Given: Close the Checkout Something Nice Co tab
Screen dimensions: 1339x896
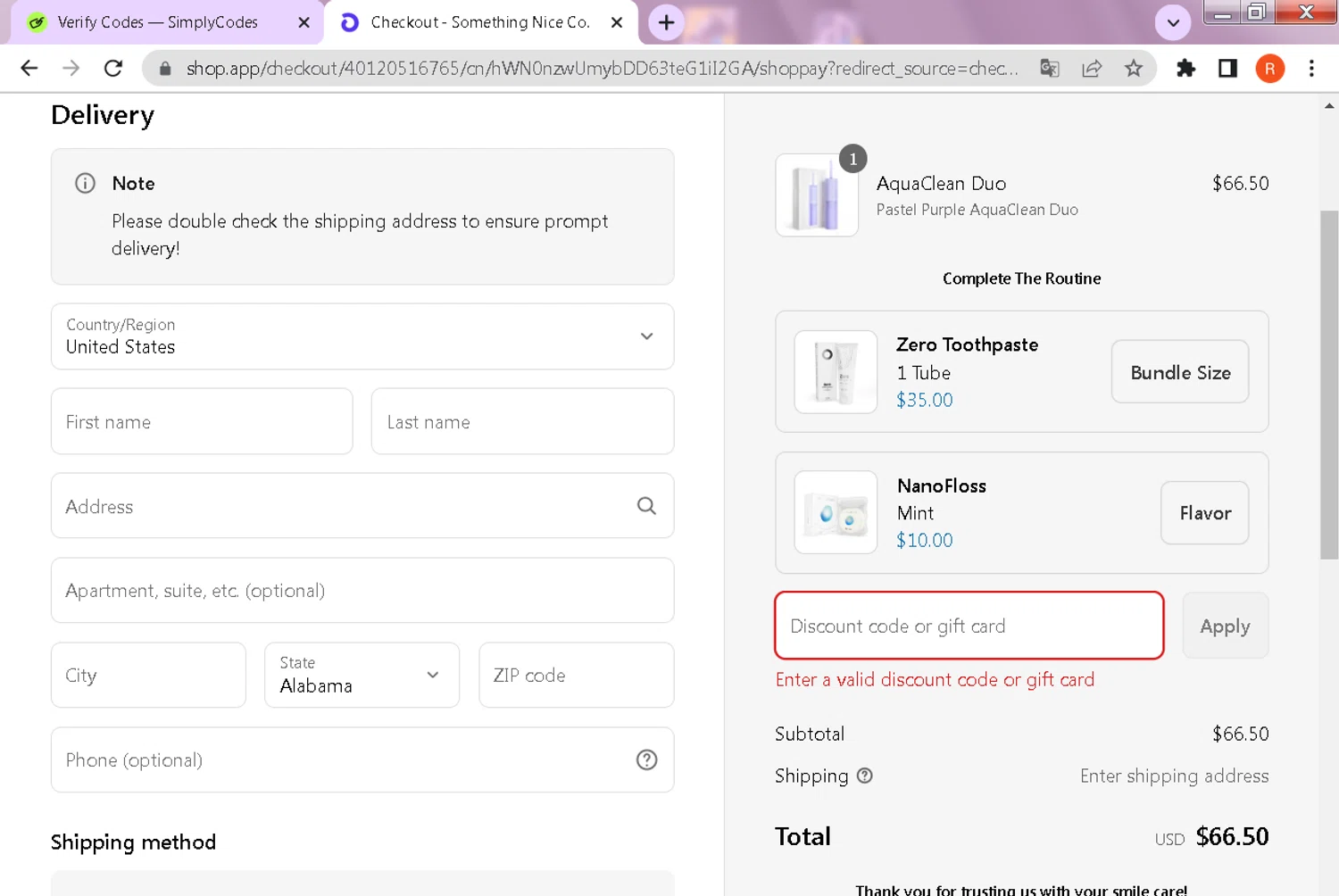Looking at the screenshot, I should click(x=617, y=22).
